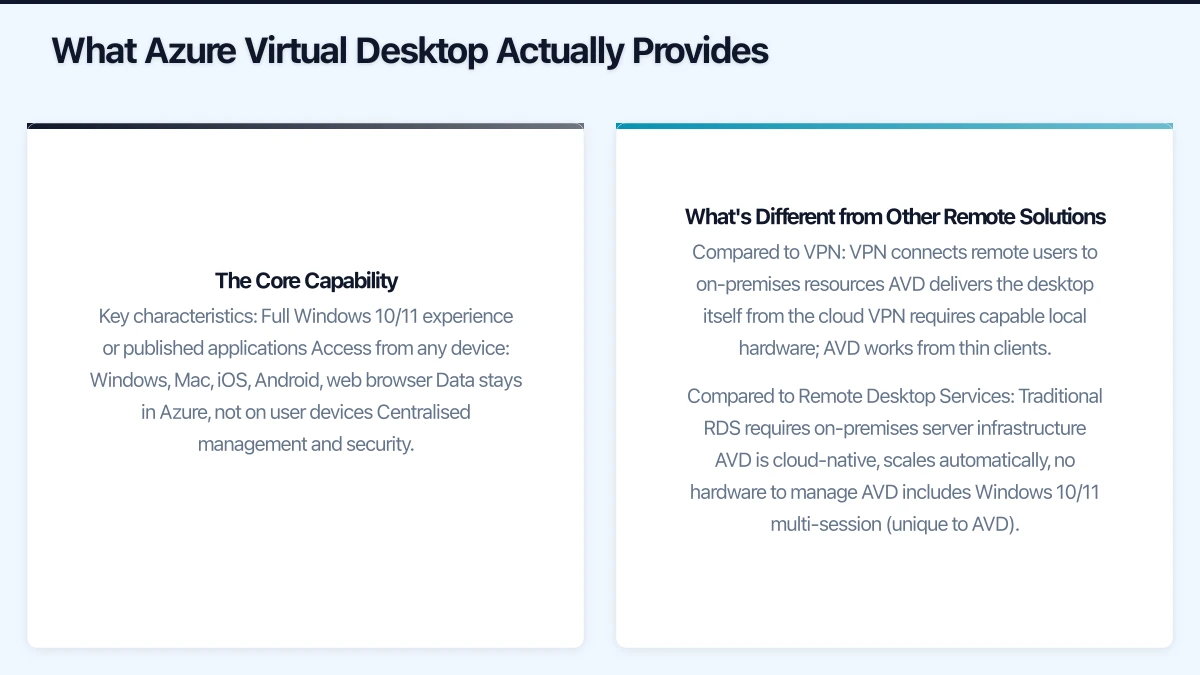This screenshot has height=675, width=1200.
Task: Open the What's Different from Other Remote Solutions card
Action: [894, 385]
